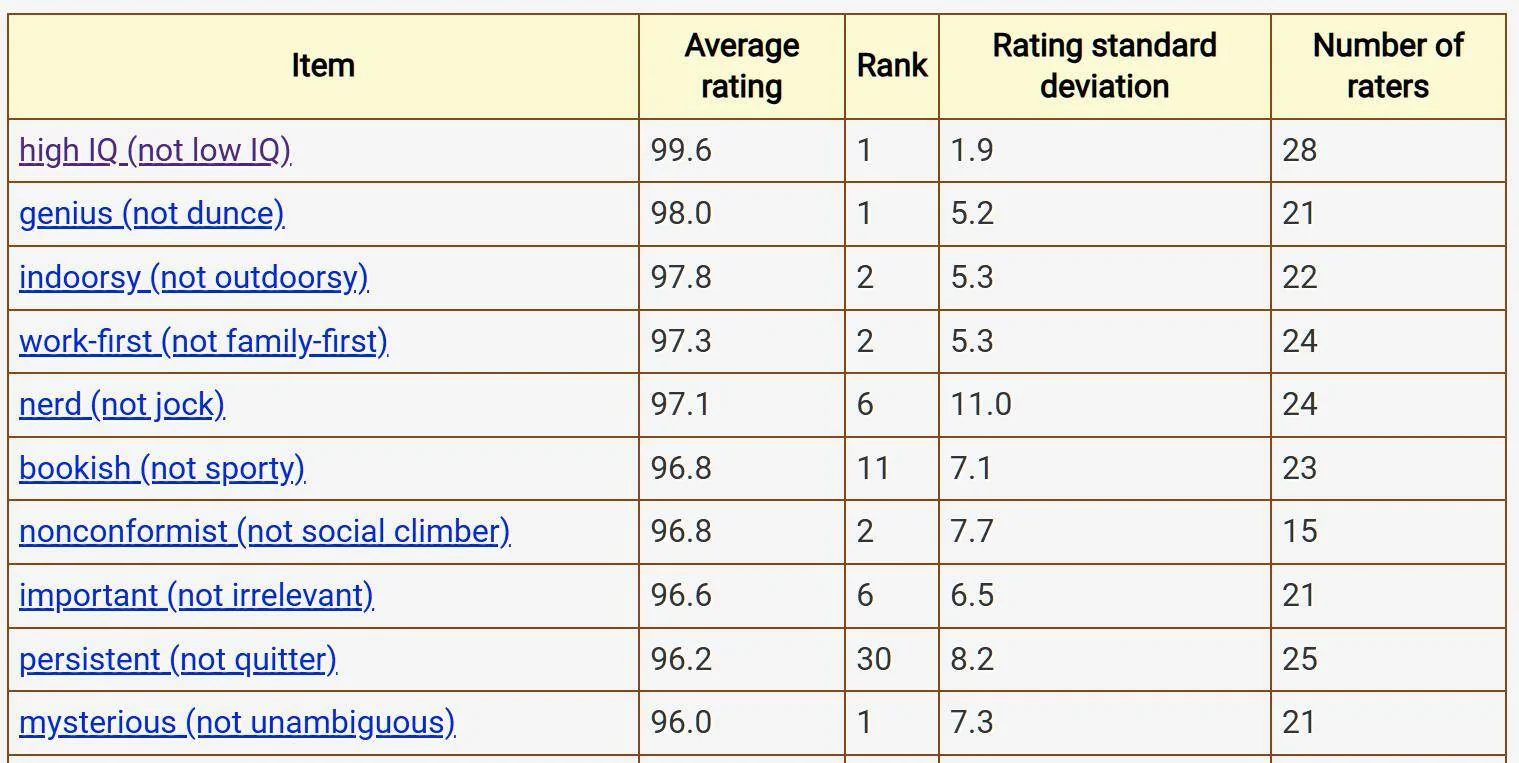Open nonconformist (not social climber) link
This screenshot has width=1519, height=763.
click(x=264, y=532)
